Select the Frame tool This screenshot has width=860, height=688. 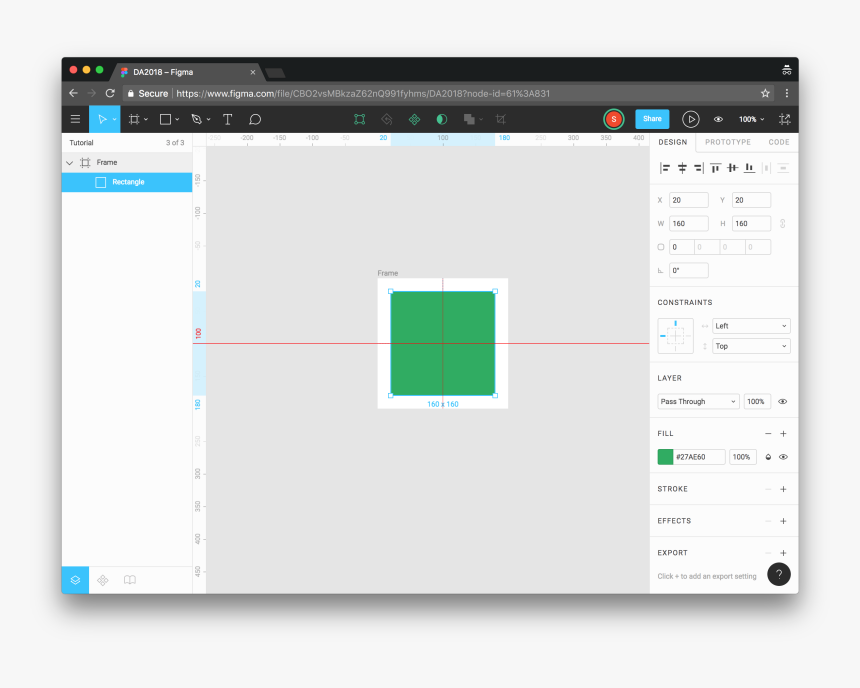tap(136, 119)
